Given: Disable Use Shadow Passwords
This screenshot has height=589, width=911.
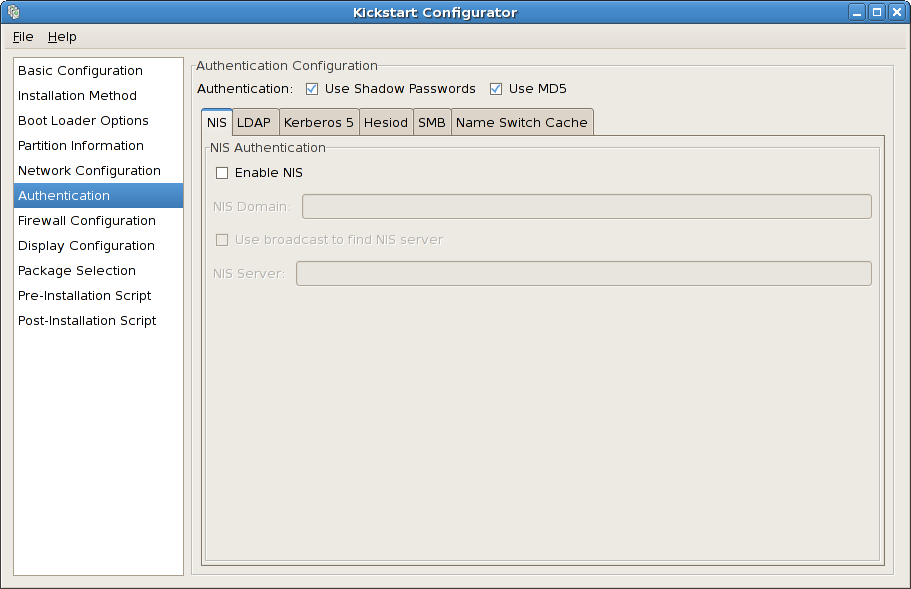Looking at the screenshot, I should click(x=311, y=88).
